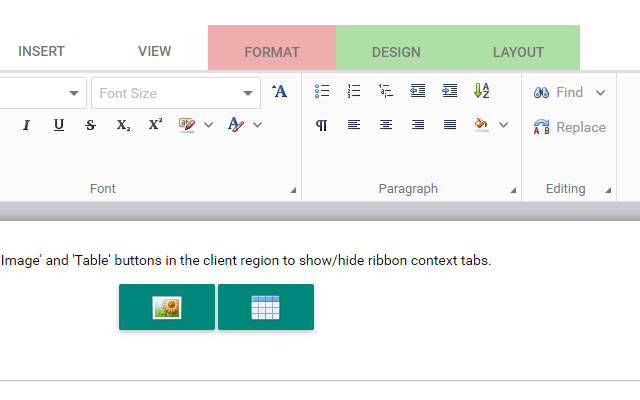This screenshot has width=640, height=400.
Task: Open the Font Size dropdown
Action: click(x=248, y=93)
